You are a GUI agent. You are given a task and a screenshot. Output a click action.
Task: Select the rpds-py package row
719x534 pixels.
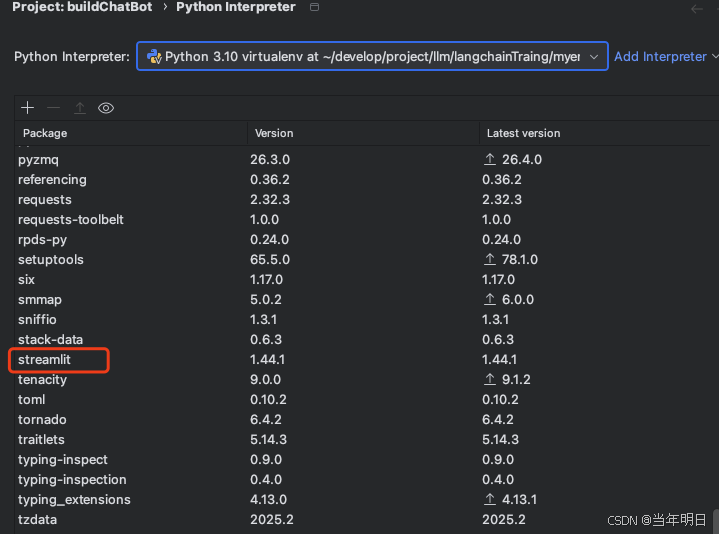pos(364,240)
